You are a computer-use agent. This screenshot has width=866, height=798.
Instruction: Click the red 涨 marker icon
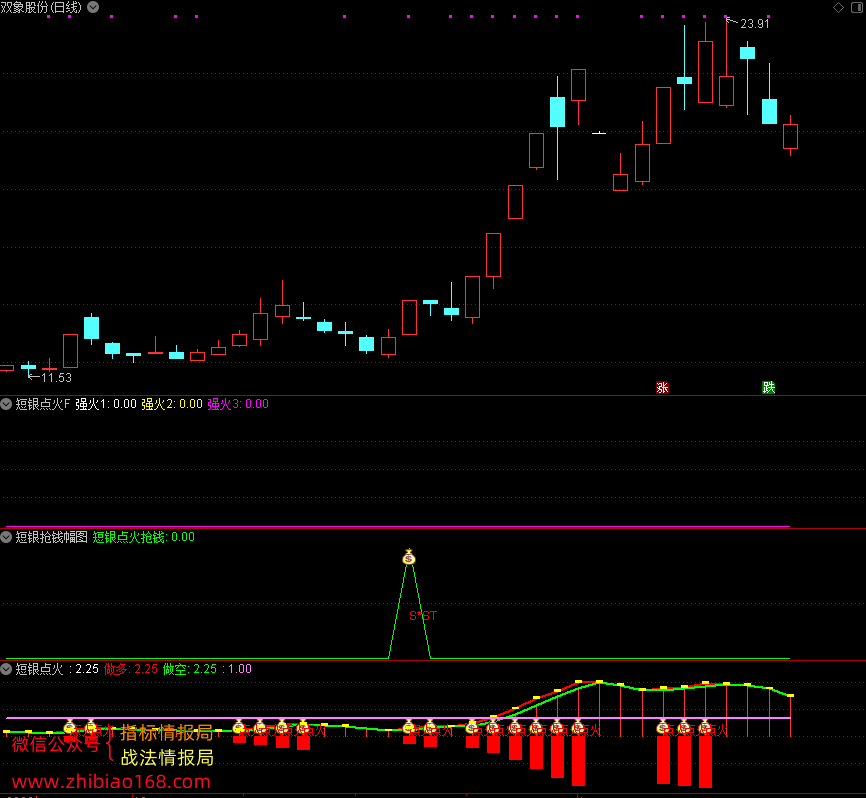tap(662, 388)
